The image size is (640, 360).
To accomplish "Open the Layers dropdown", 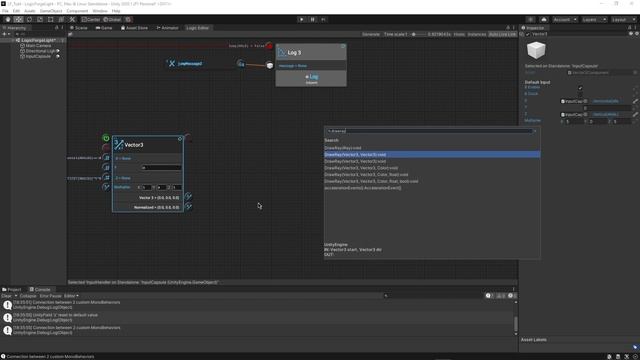I will click(x=594, y=20).
